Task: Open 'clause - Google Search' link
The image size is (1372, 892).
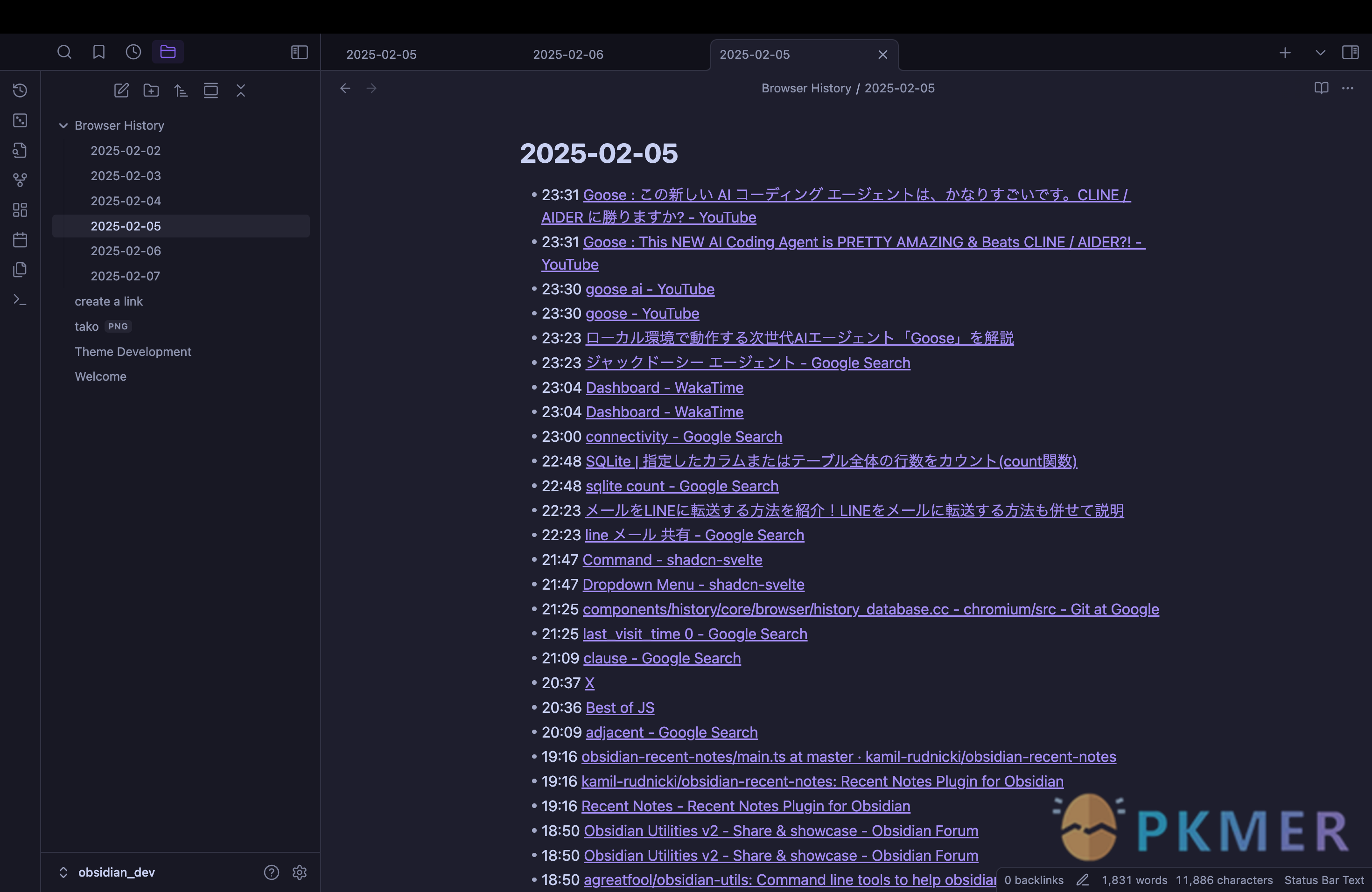Action: coord(662,659)
